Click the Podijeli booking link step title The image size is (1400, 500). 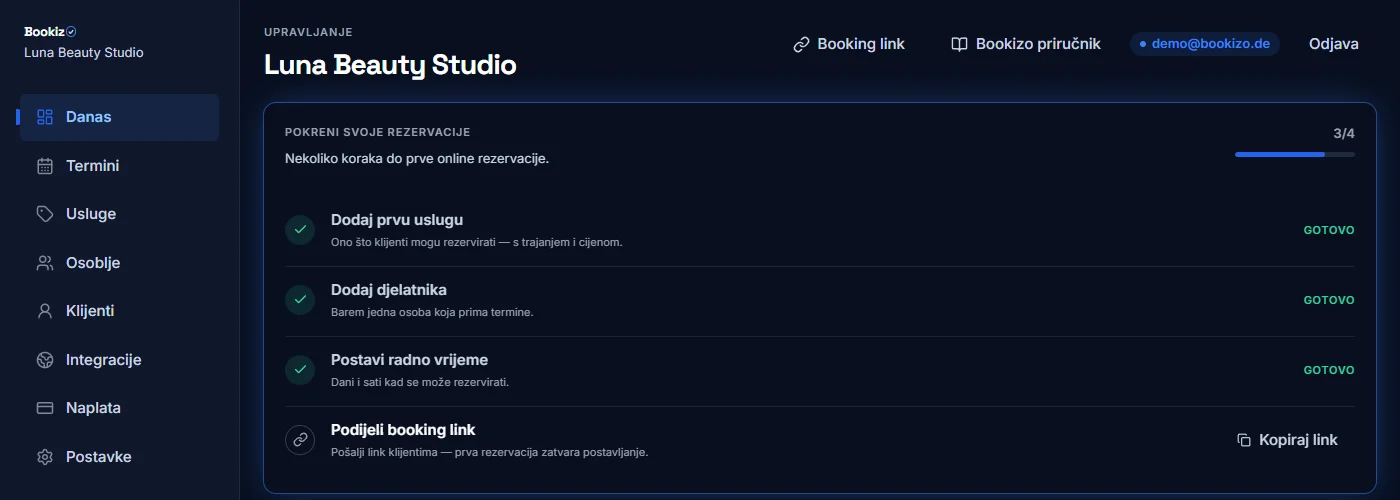pyautogui.click(x=403, y=430)
